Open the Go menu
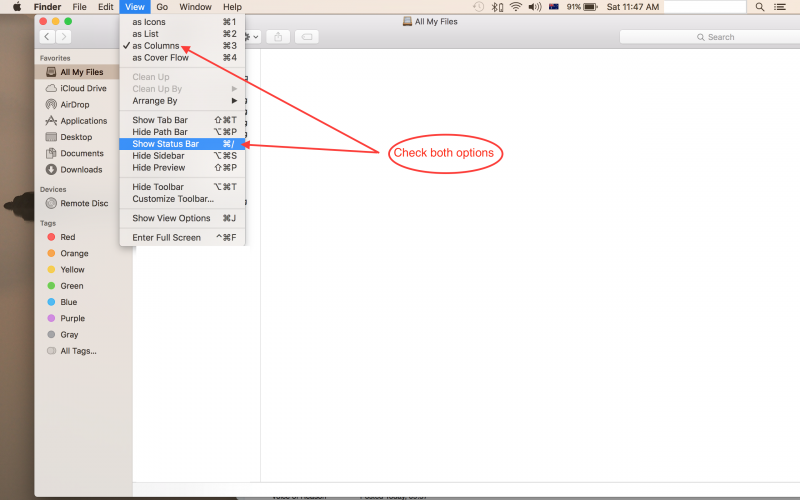800x500 pixels. [162, 7]
